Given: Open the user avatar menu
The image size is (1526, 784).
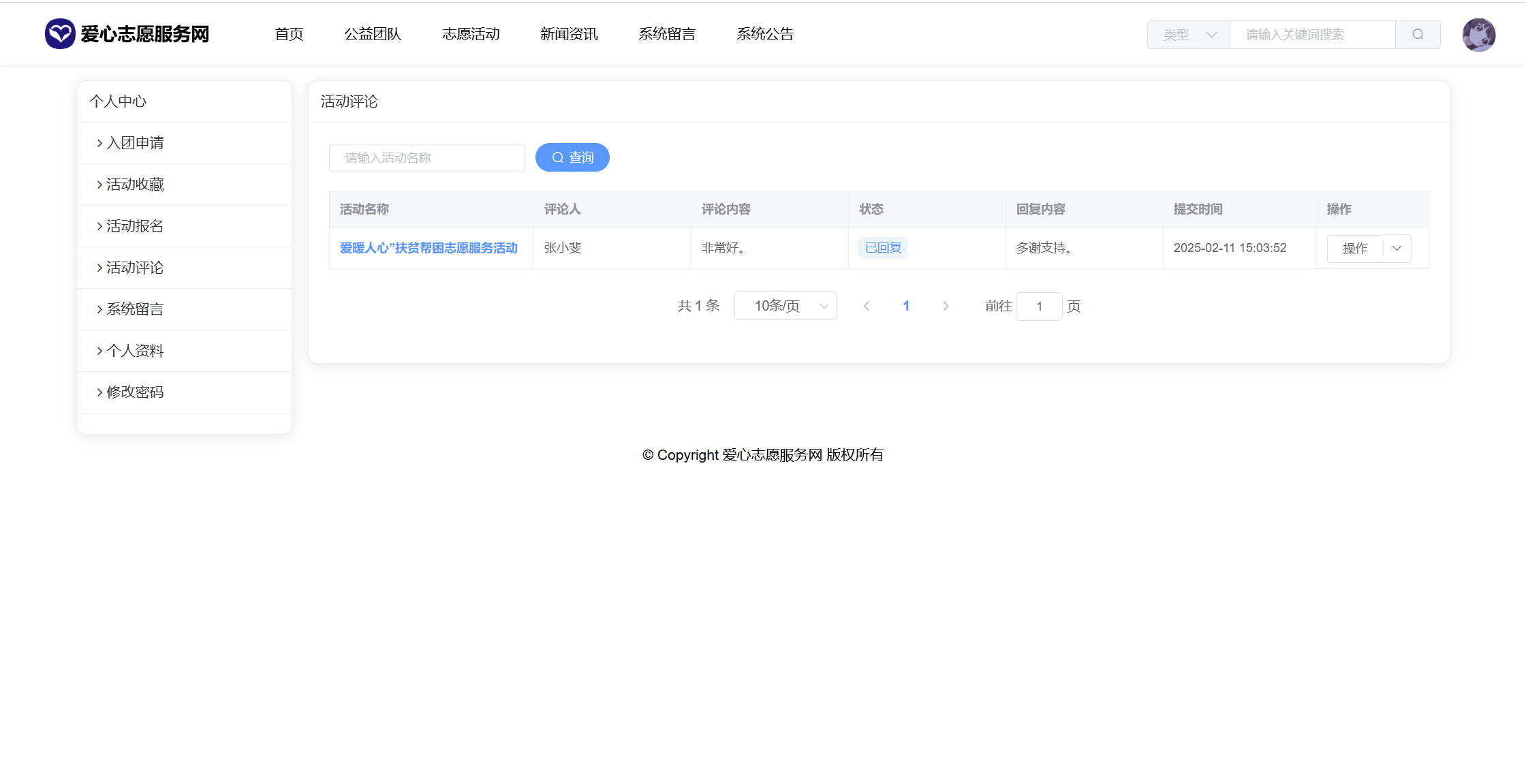Looking at the screenshot, I should [x=1478, y=35].
